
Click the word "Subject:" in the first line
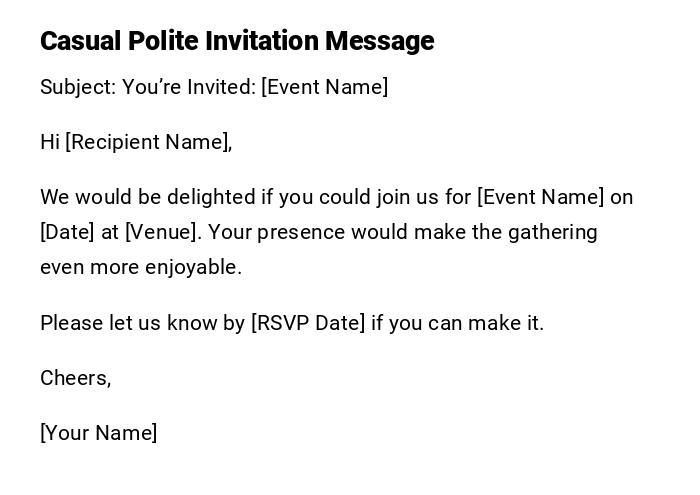click(78, 87)
